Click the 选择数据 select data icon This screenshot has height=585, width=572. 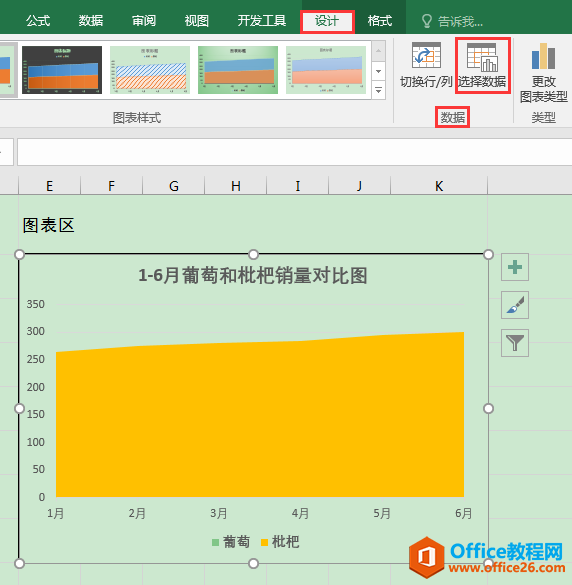[482, 57]
